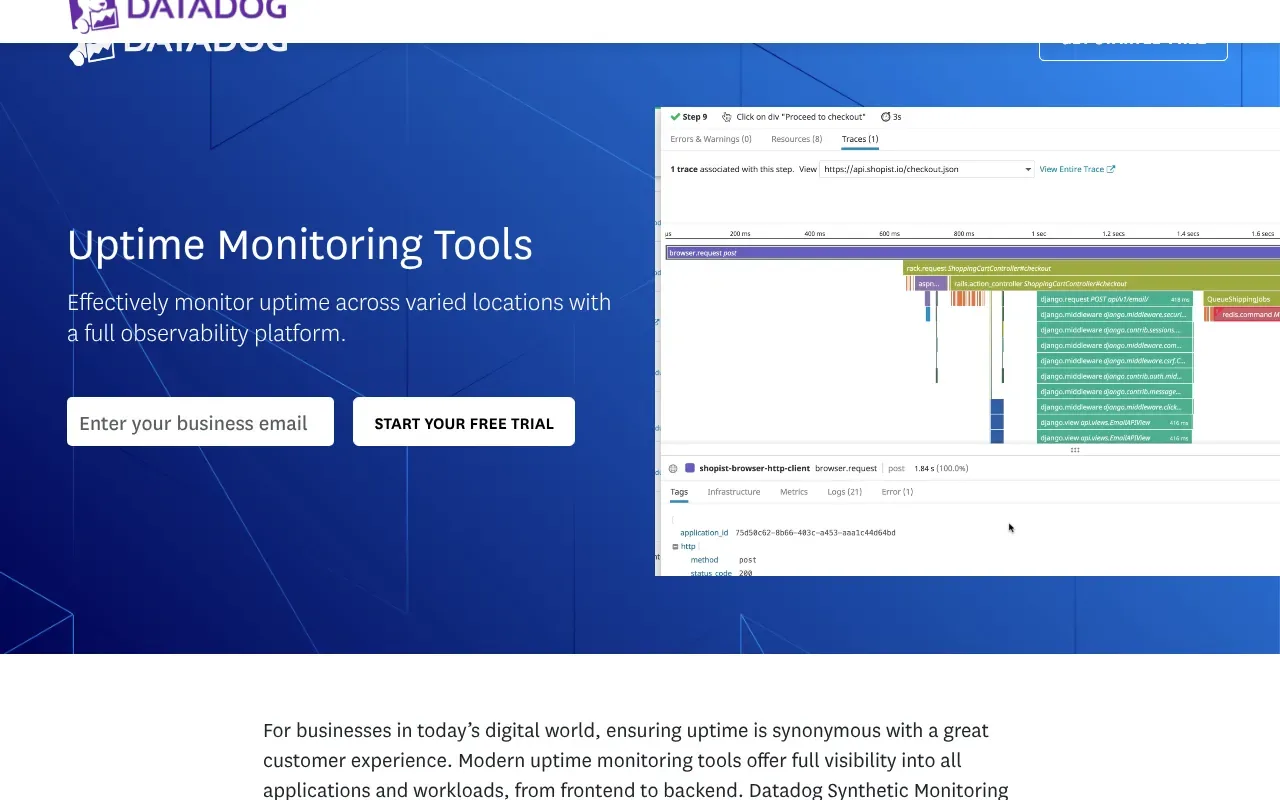Click the purple service square beside shopist-browser-http-client

pos(690,468)
